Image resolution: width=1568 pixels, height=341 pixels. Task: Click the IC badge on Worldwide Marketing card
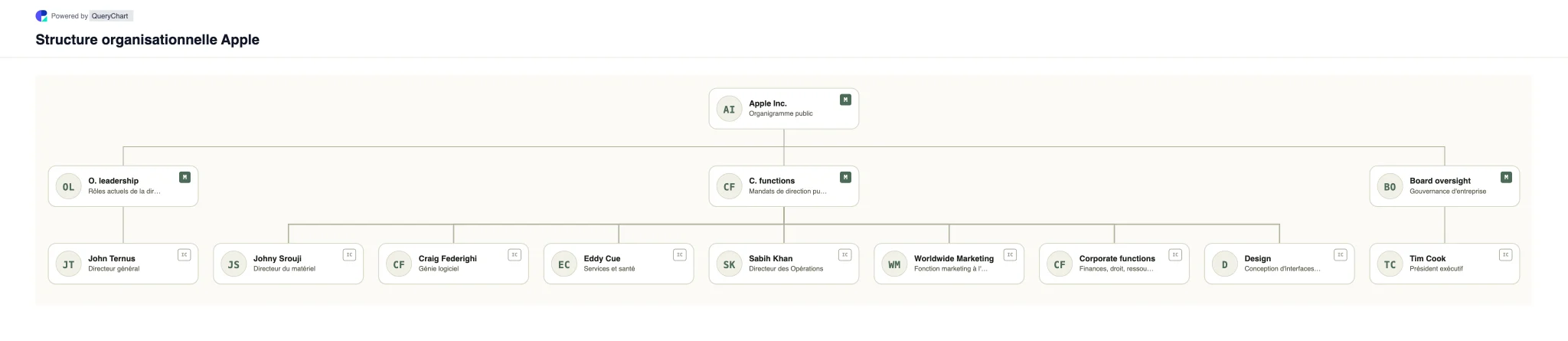[x=1010, y=254]
